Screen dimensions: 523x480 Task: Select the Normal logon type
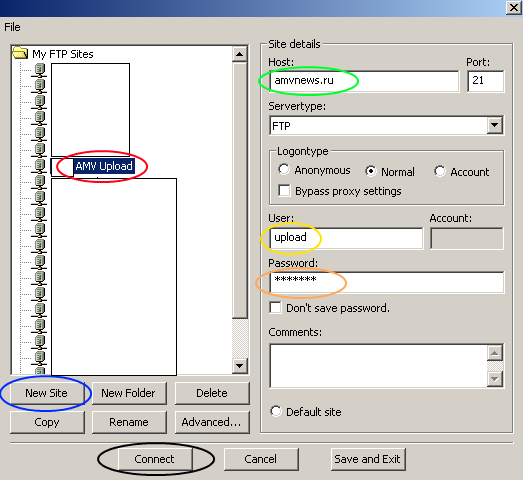click(371, 171)
